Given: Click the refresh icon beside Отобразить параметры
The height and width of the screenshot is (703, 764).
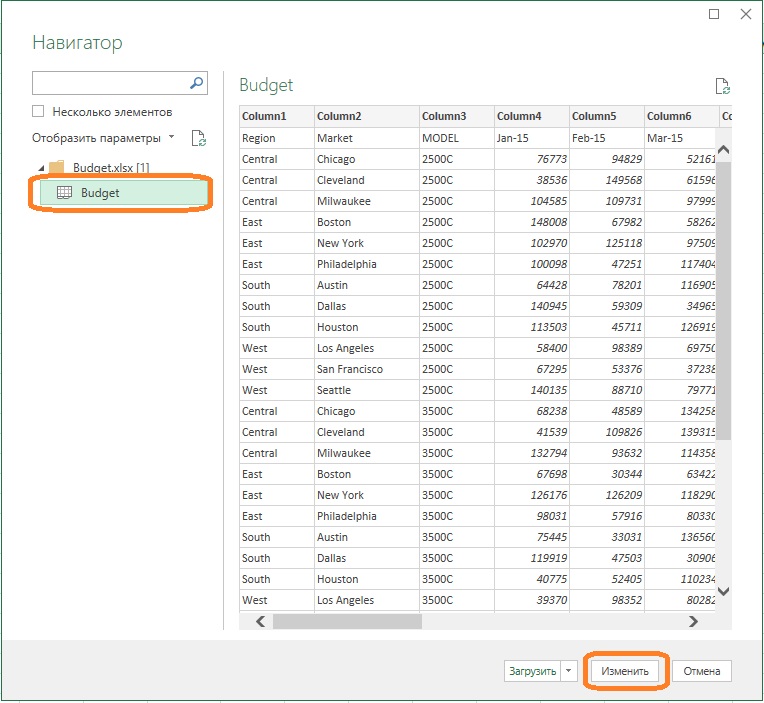Looking at the screenshot, I should coord(198,138).
